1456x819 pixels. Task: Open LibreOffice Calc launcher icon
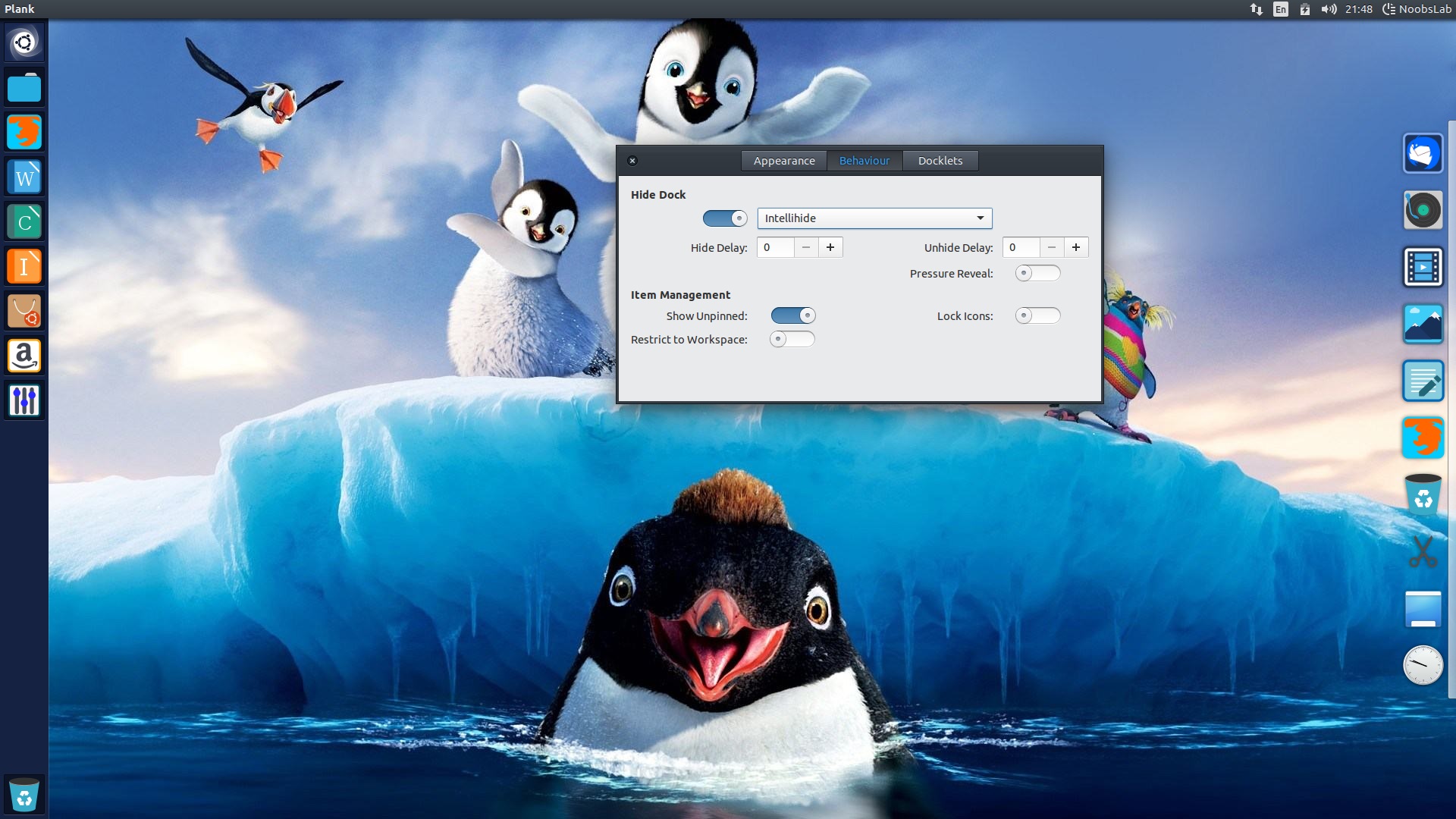(x=24, y=221)
